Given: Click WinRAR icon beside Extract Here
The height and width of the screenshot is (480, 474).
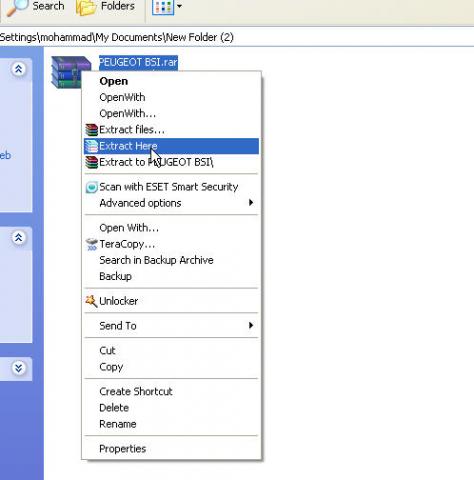Looking at the screenshot, I should (91, 146).
